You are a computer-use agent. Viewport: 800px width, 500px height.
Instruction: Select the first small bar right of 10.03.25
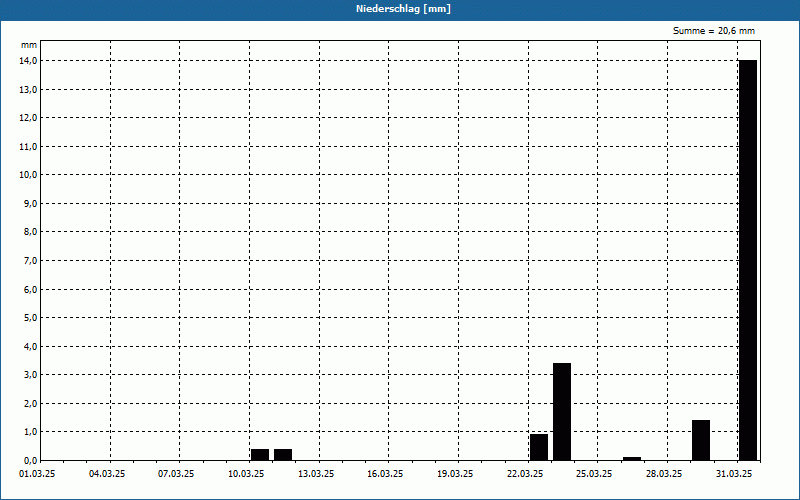pos(260,455)
